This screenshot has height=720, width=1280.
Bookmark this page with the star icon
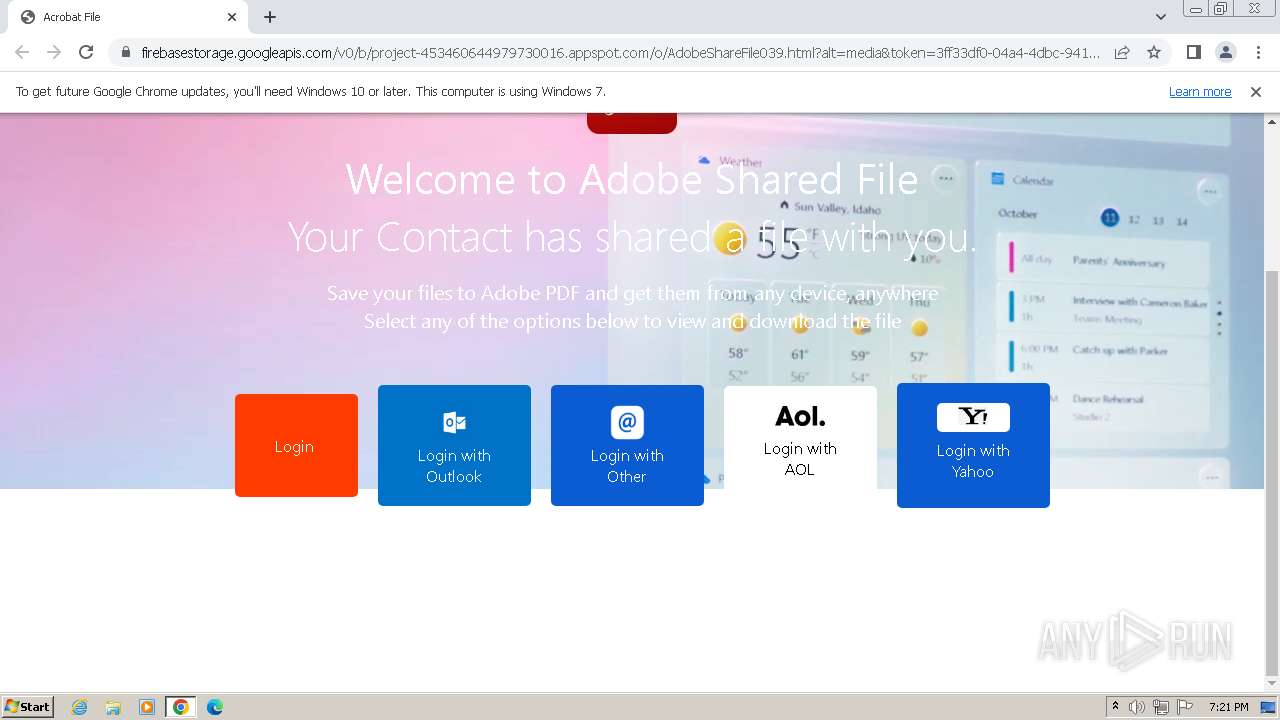1154,52
